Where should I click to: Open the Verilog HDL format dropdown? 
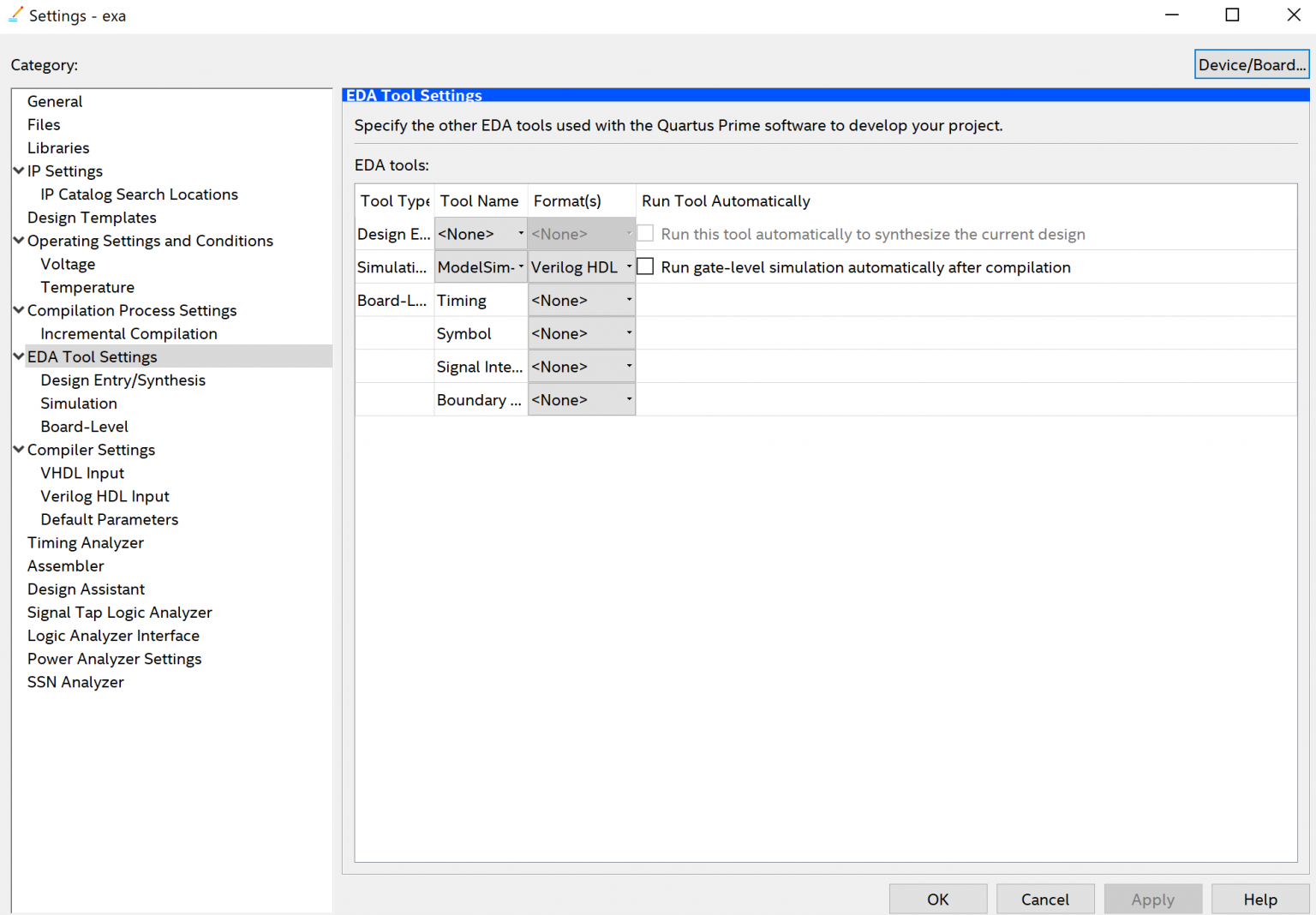(x=581, y=267)
